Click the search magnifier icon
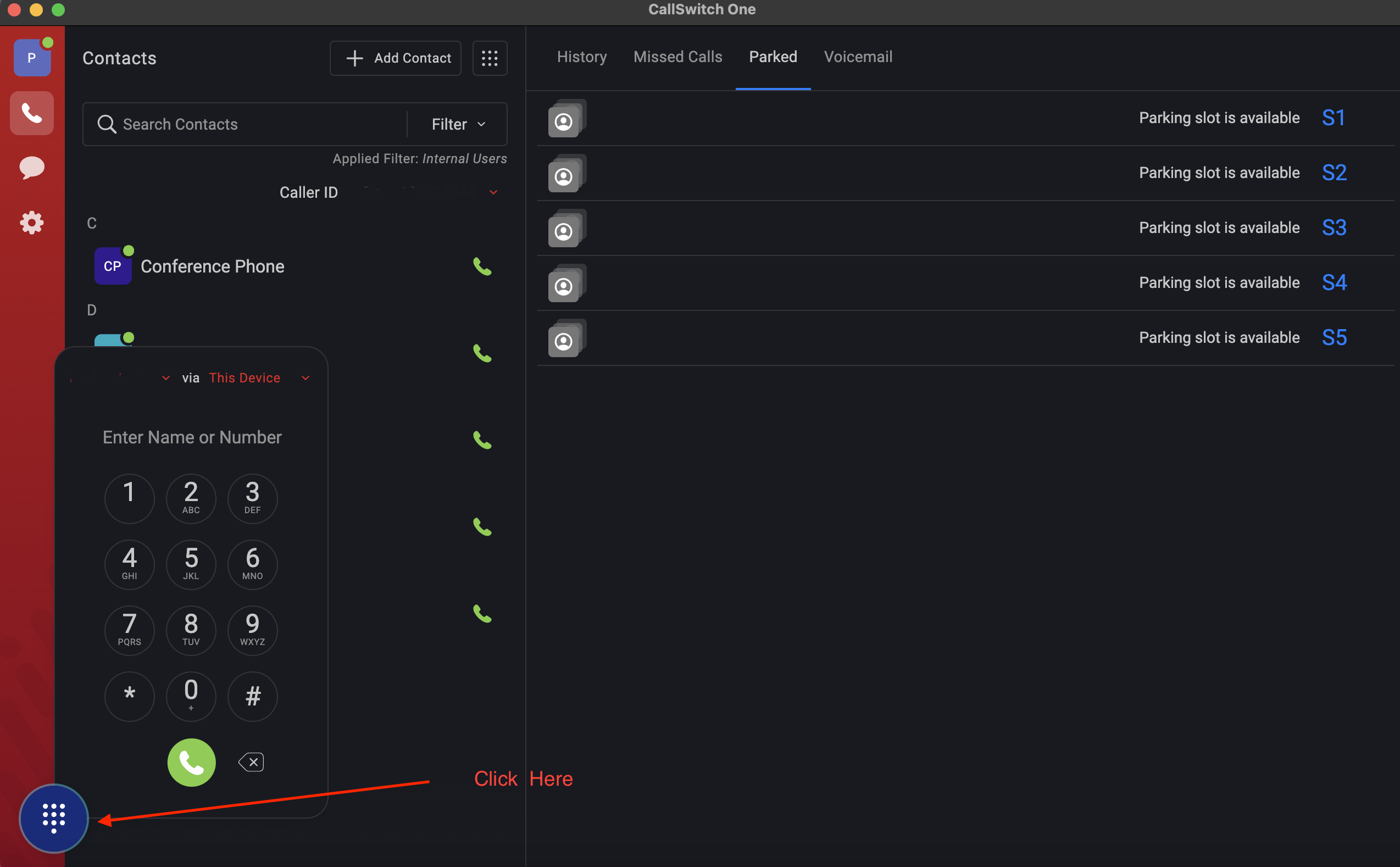Image resolution: width=1400 pixels, height=867 pixels. [107, 124]
